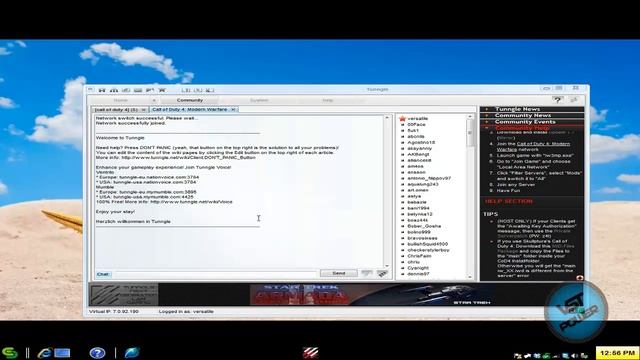Image resolution: width=640 pixels, height=360 pixels.
Task: Click into the Chat message input field
Action: [x=215, y=274]
